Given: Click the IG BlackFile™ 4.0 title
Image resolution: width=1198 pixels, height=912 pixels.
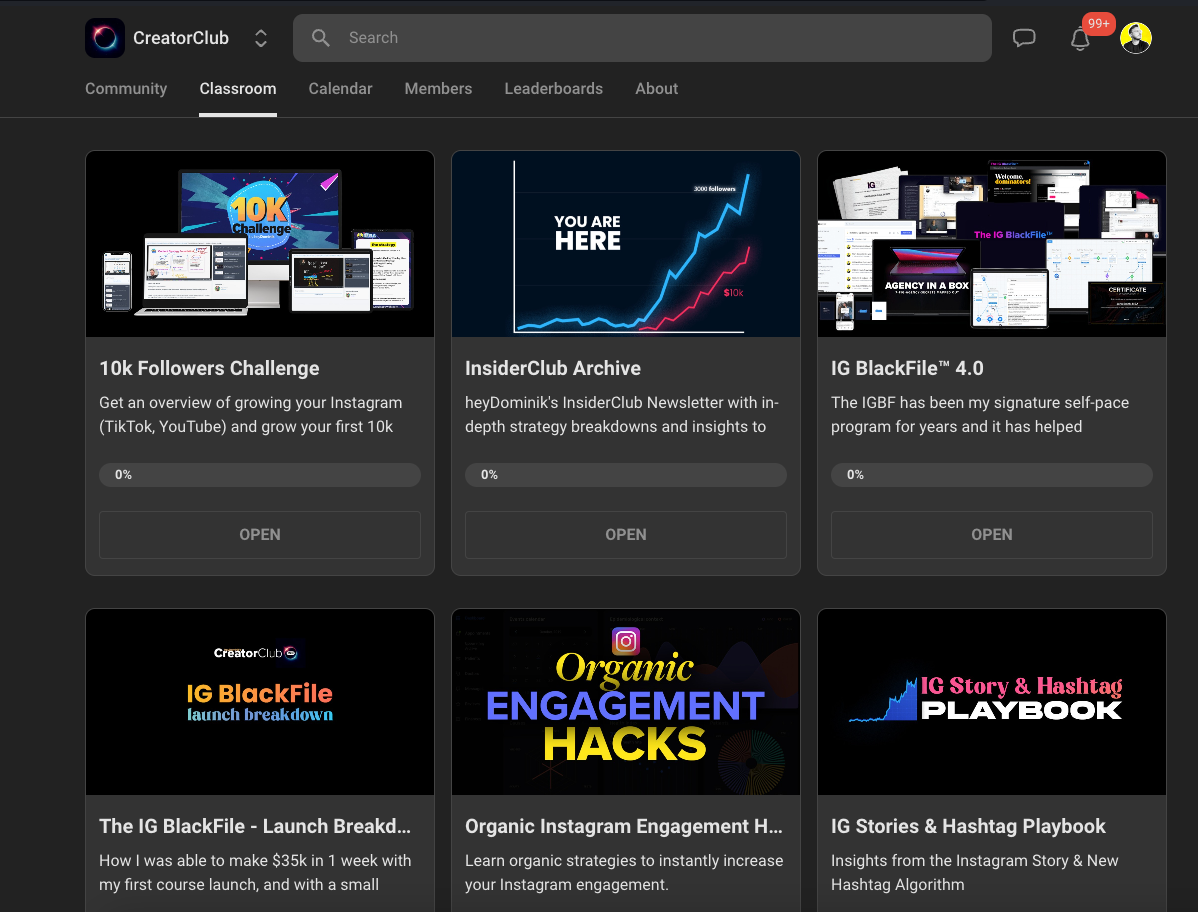Looking at the screenshot, I should 907,368.
